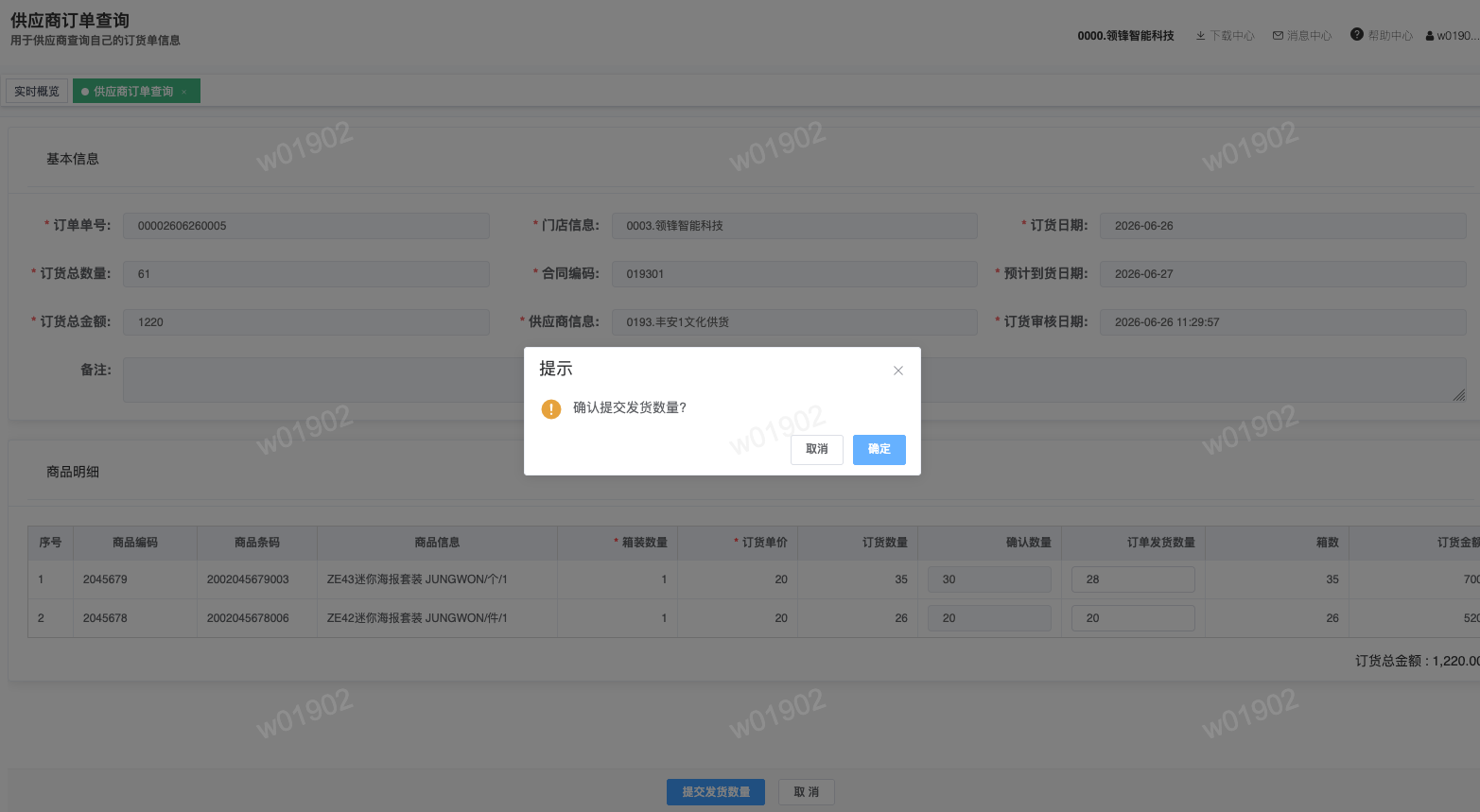Click the 0000.领锋智能科技 organization label

(x=1125, y=36)
